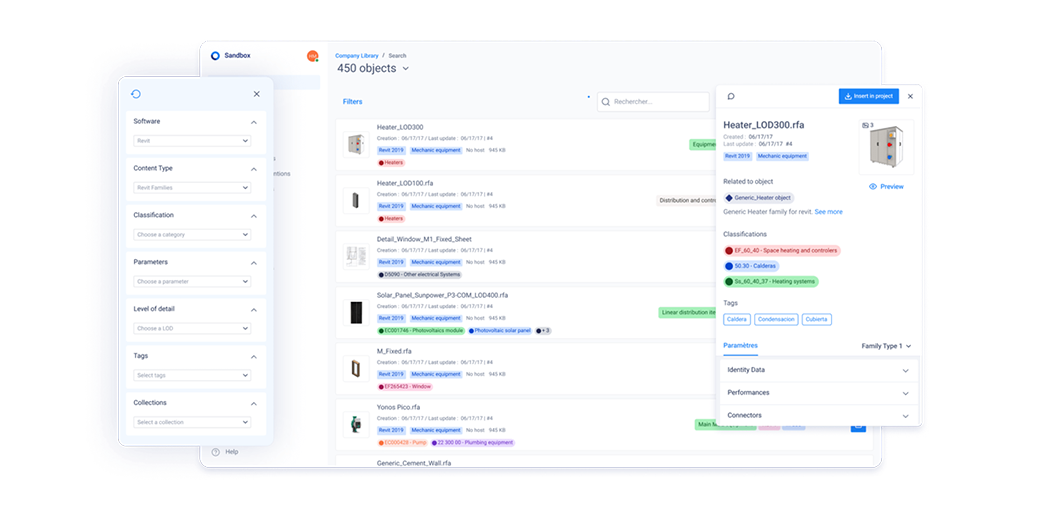The height and width of the screenshot is (505, 1048).
Task: Click the reset filters refresh icon
Action: 136,94
